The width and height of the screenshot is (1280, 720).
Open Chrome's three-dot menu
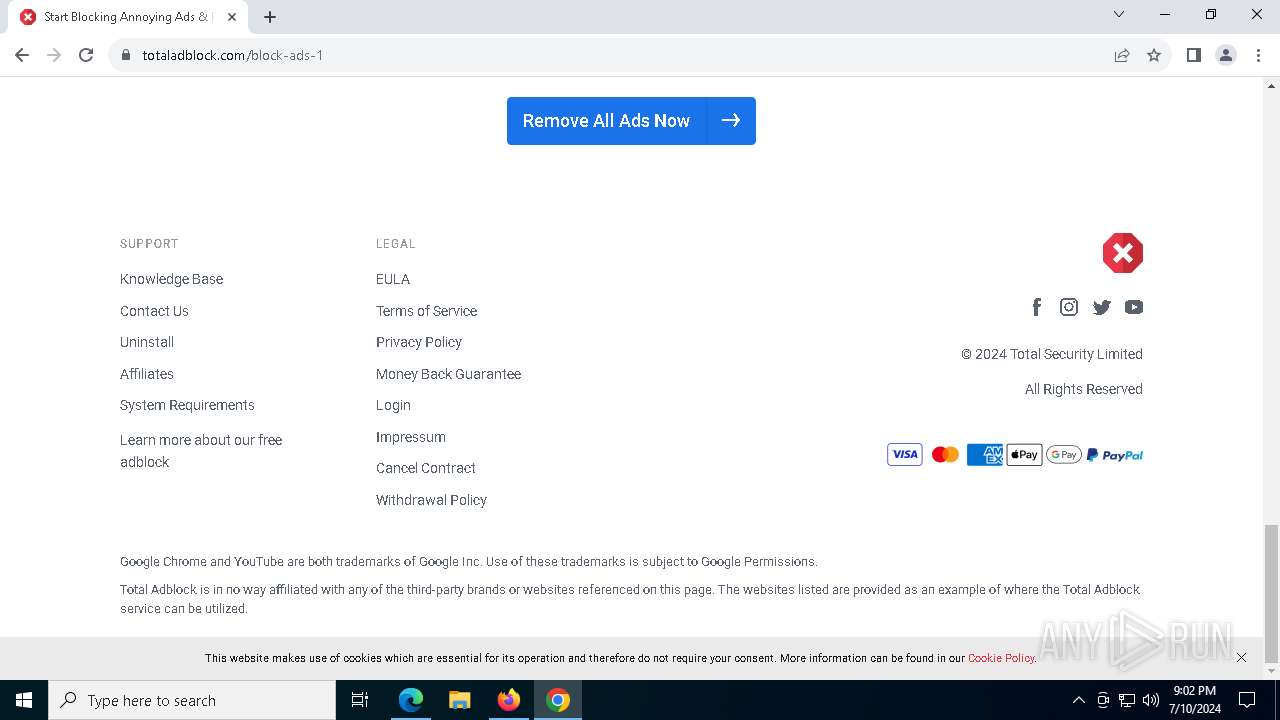tap(1258, 55)
